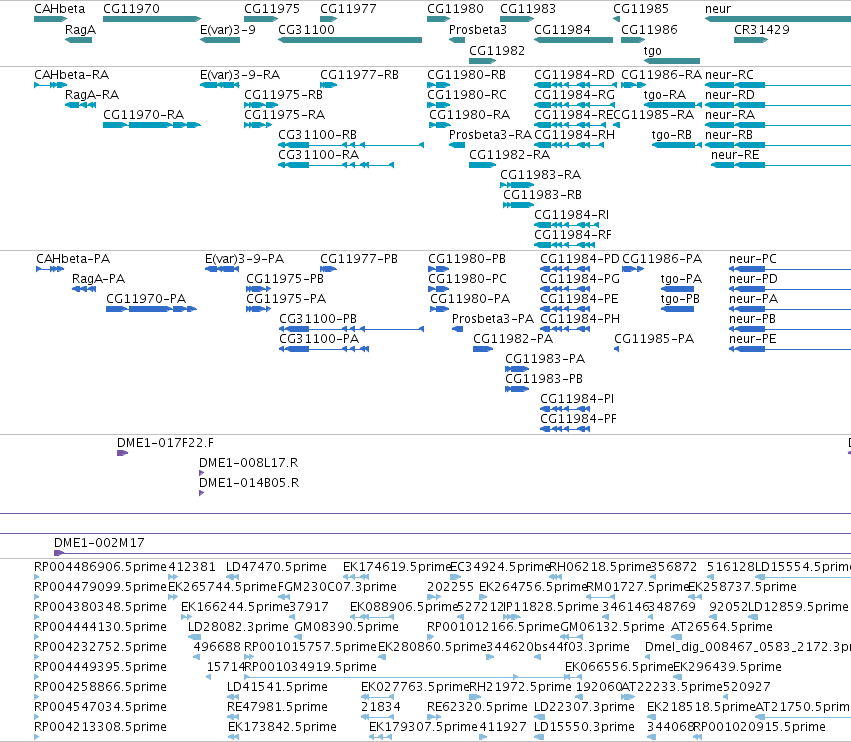Select protein neur-PC
851x742 pixels.
pyautogui.click(x=753, y=259)
